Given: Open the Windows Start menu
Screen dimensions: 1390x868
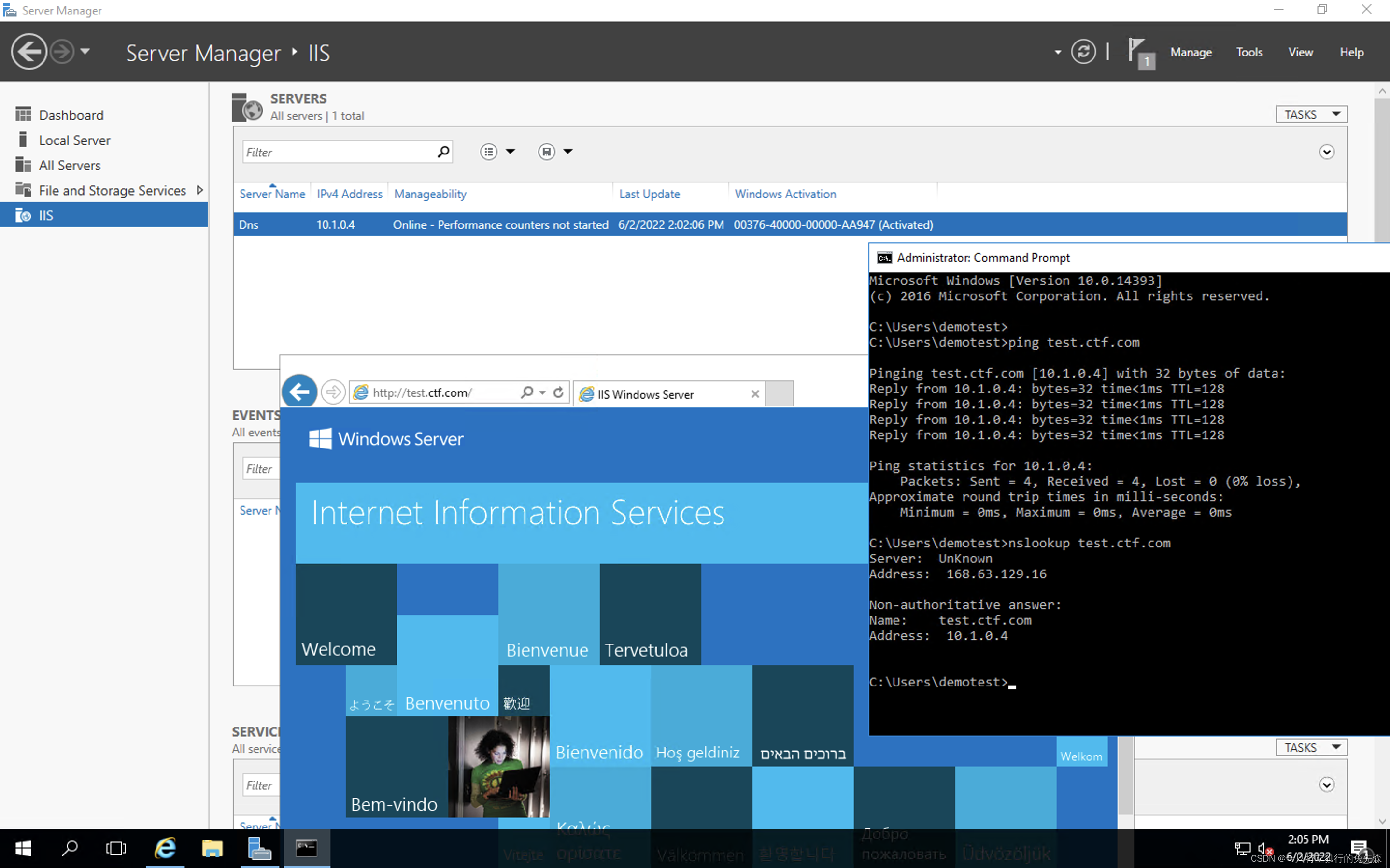Looking at the screenshot, I should point(23,848).
